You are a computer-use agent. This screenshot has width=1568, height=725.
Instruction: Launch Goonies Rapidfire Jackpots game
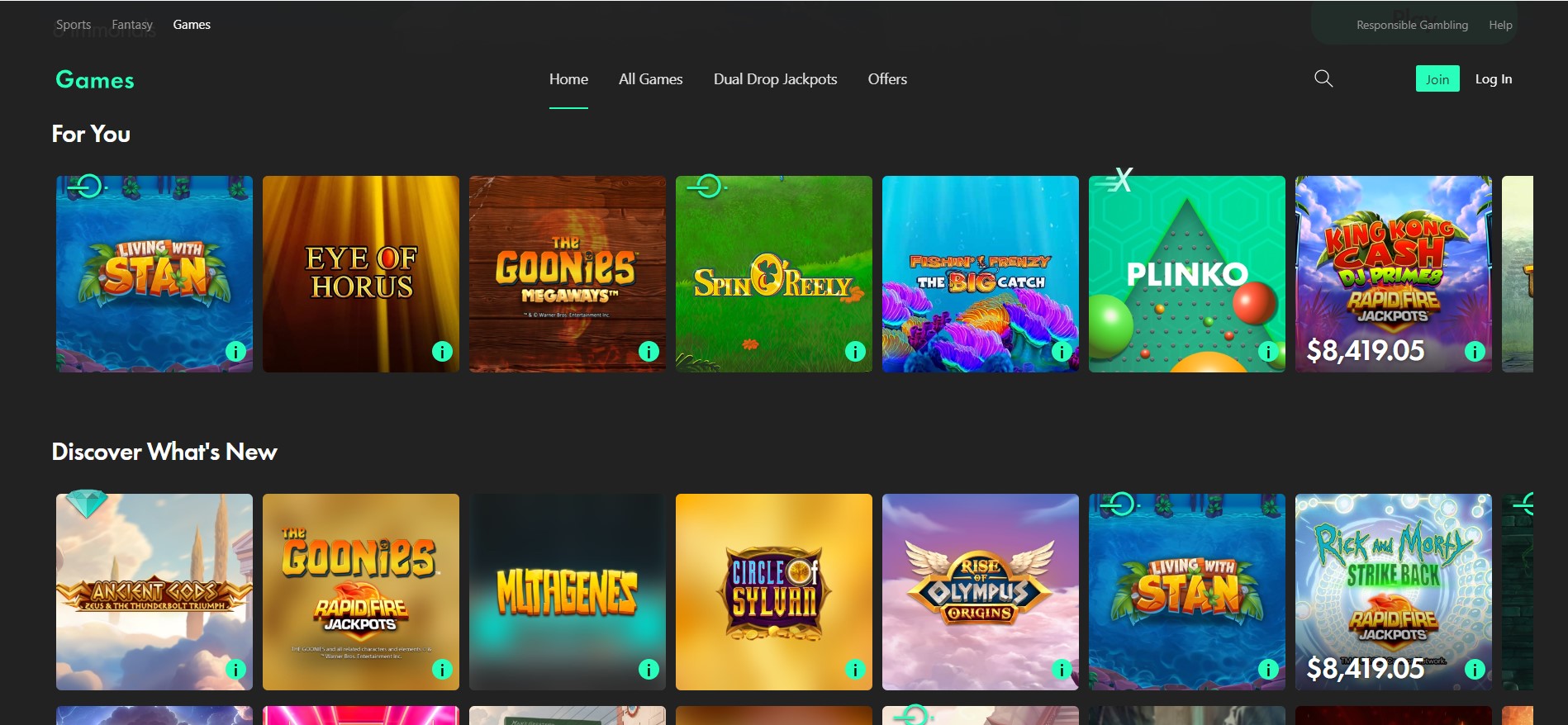point(361,592)
